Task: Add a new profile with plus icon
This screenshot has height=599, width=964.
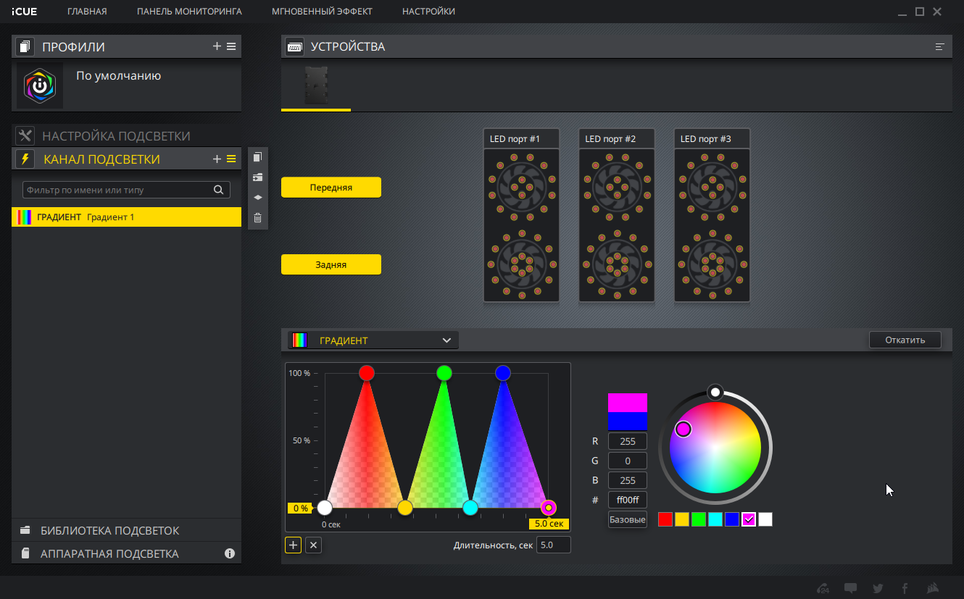Action: point(216,46)
